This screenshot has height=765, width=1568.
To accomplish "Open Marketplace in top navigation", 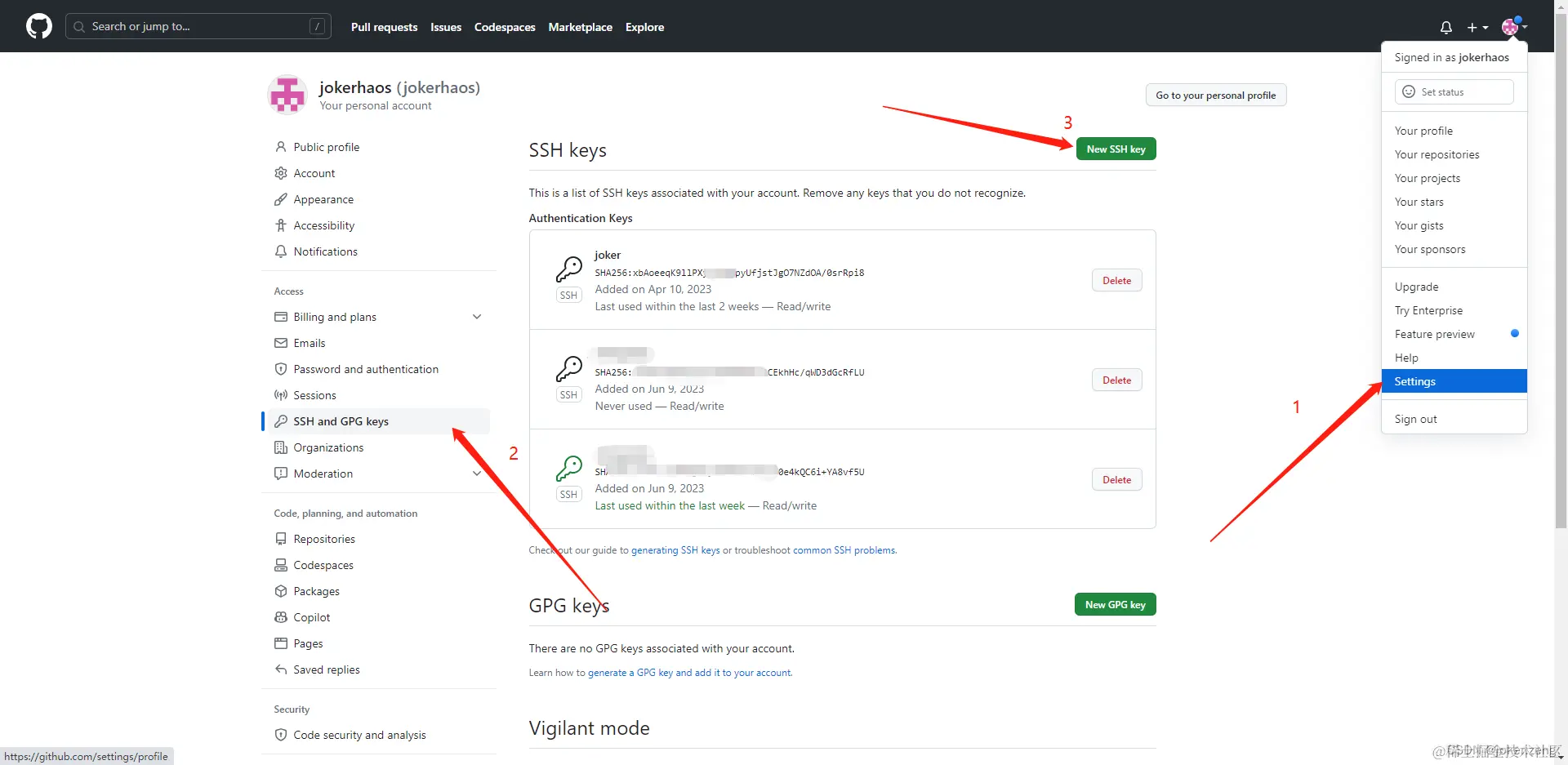I will (x=580, y=27).
